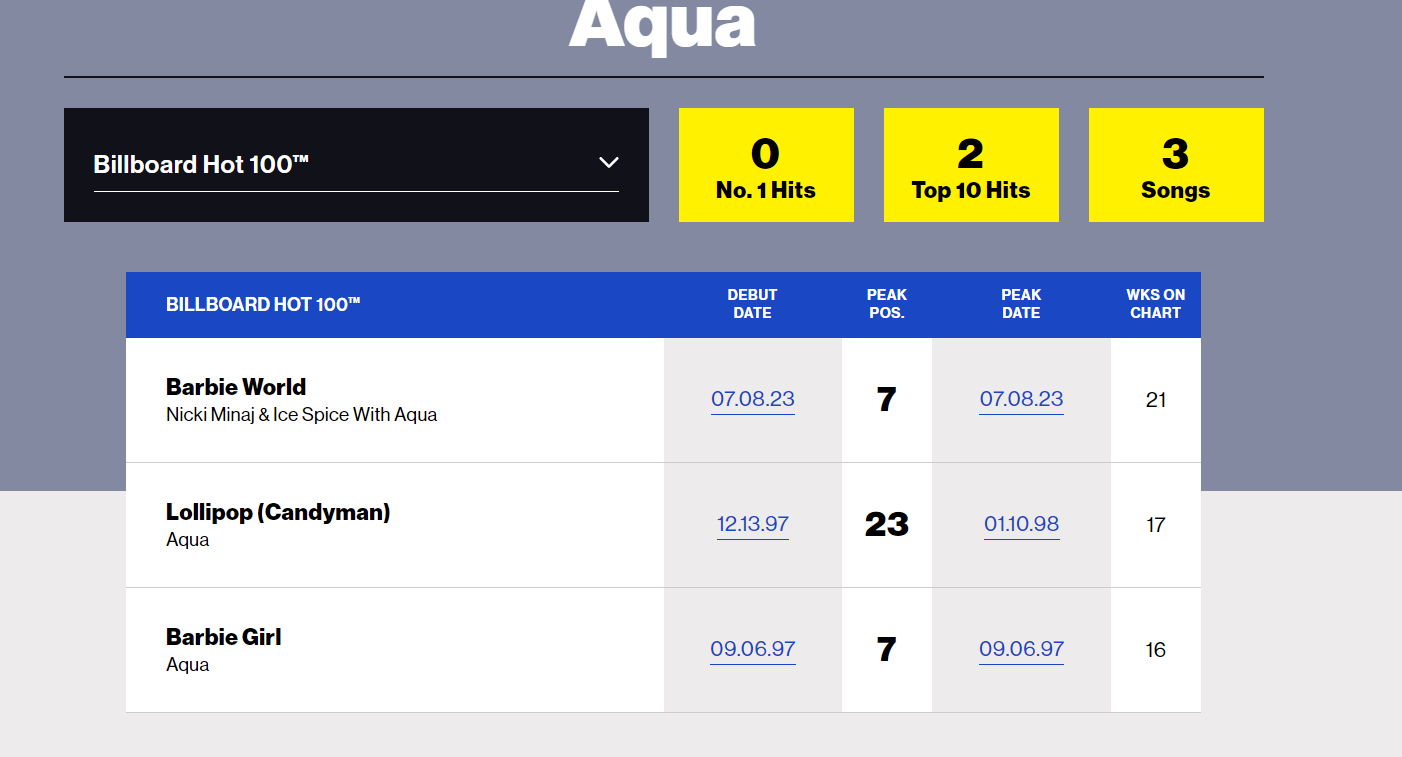Open Barbie World peak date 07.08.23
1402x757 pixels.
[1021, 399]
